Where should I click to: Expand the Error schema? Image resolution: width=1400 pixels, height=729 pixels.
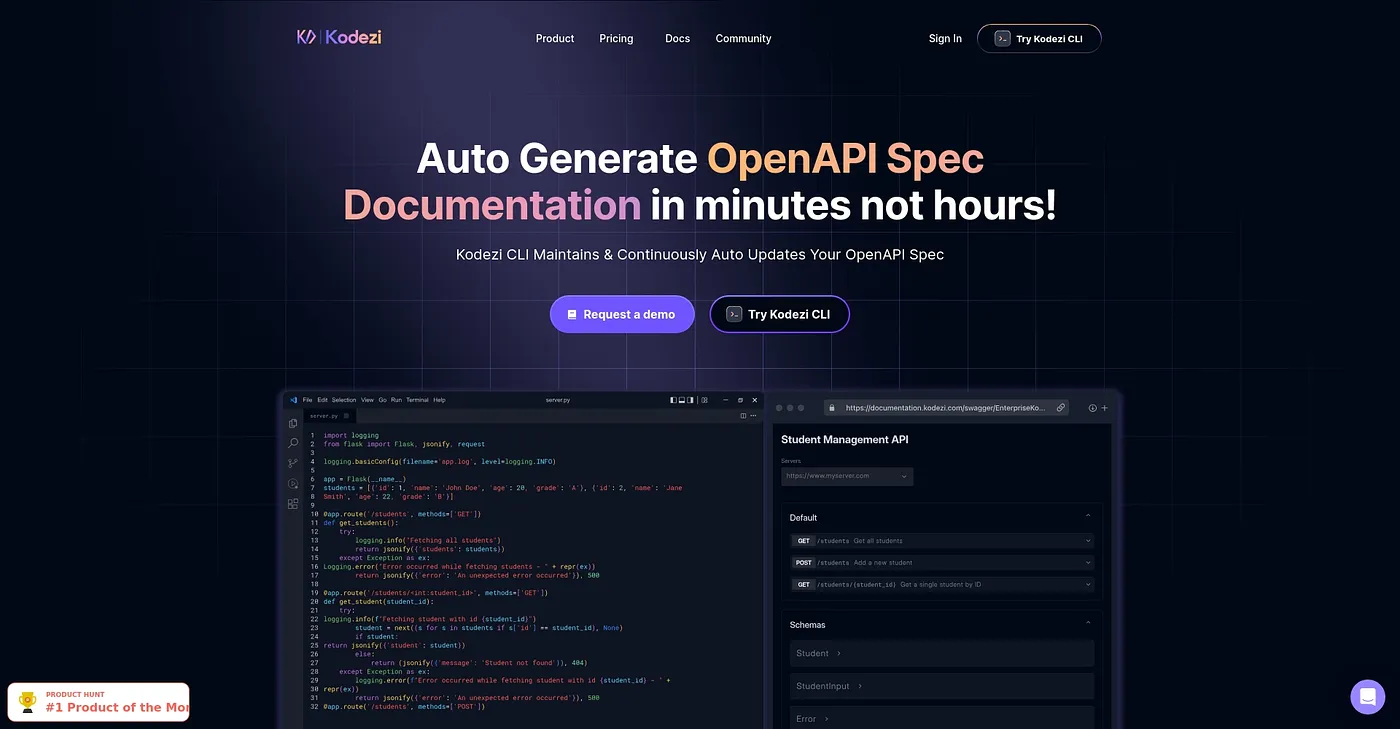(941, 718)
